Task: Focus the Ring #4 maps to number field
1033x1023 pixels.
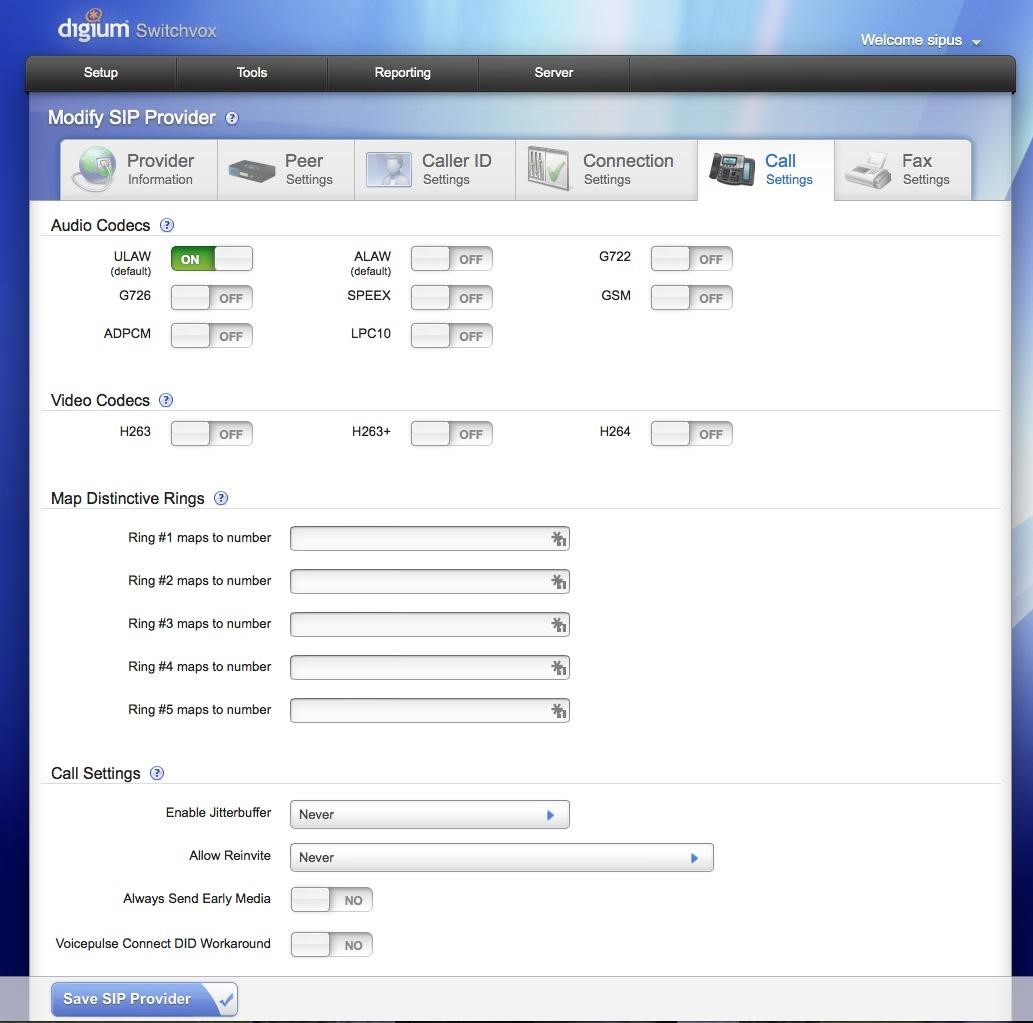Action: click(x=430, y=668)
